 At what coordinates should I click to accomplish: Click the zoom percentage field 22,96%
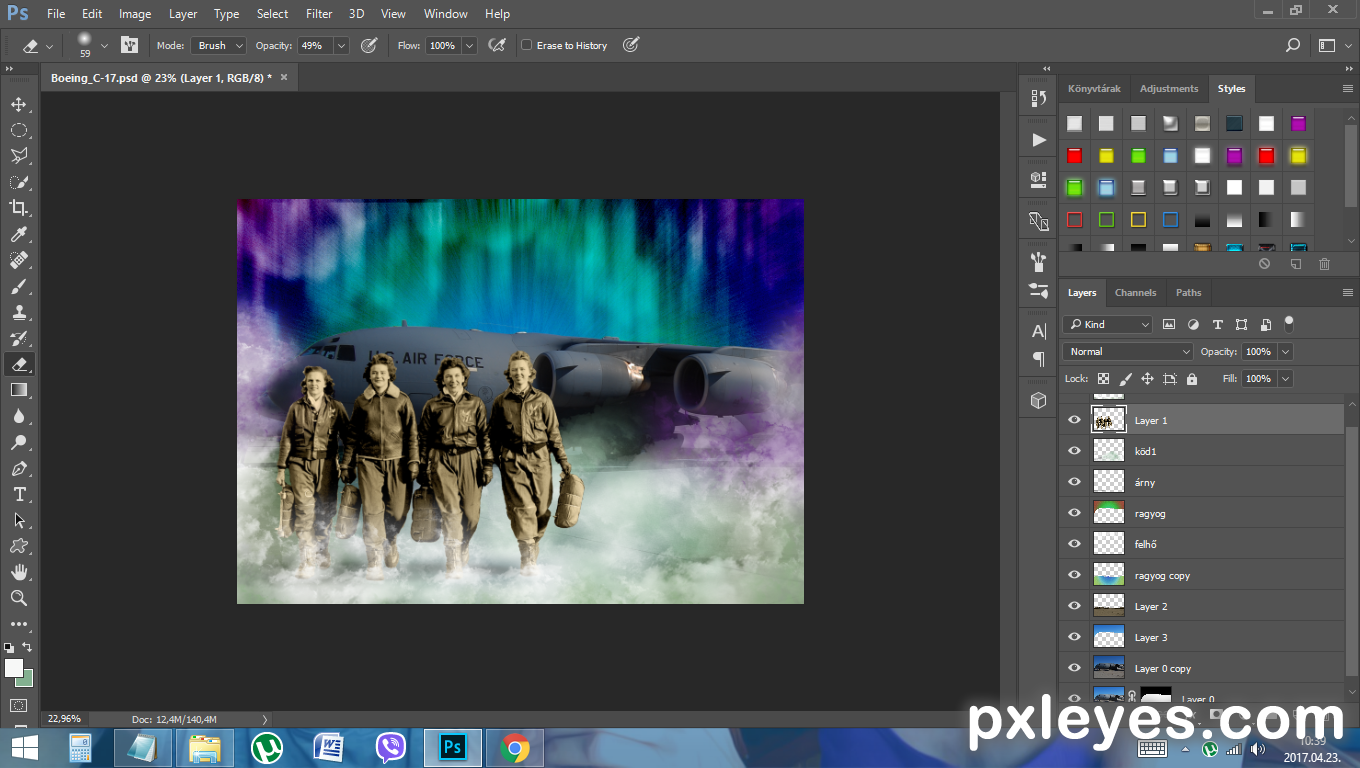pyautogui.click(x=66, y=719)
